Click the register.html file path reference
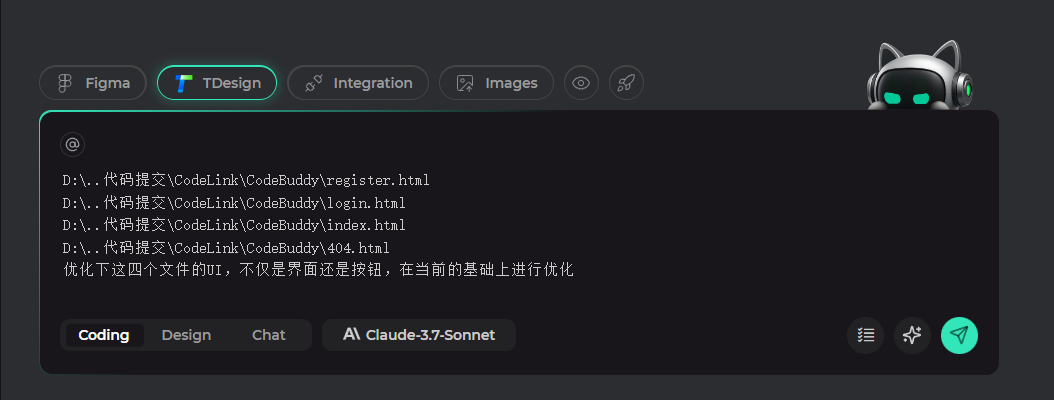Image resolution: width=1054 pixels, height=400 pixels. tap(246, 180)
